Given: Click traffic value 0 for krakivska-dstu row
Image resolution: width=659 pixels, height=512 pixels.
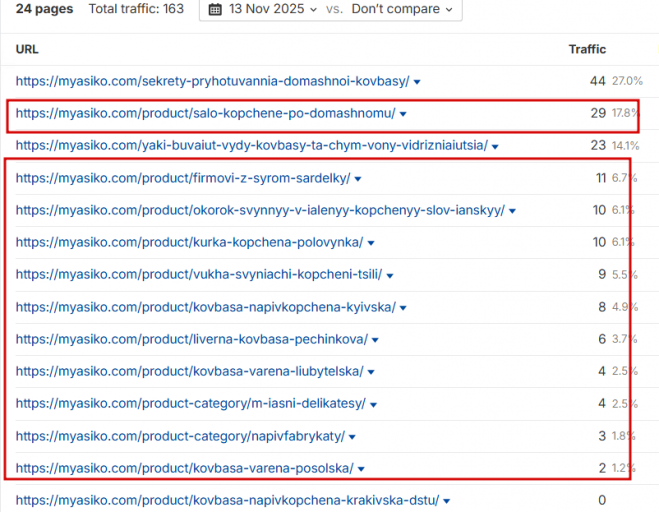Looking at the screenshot, I should point(602,500).
